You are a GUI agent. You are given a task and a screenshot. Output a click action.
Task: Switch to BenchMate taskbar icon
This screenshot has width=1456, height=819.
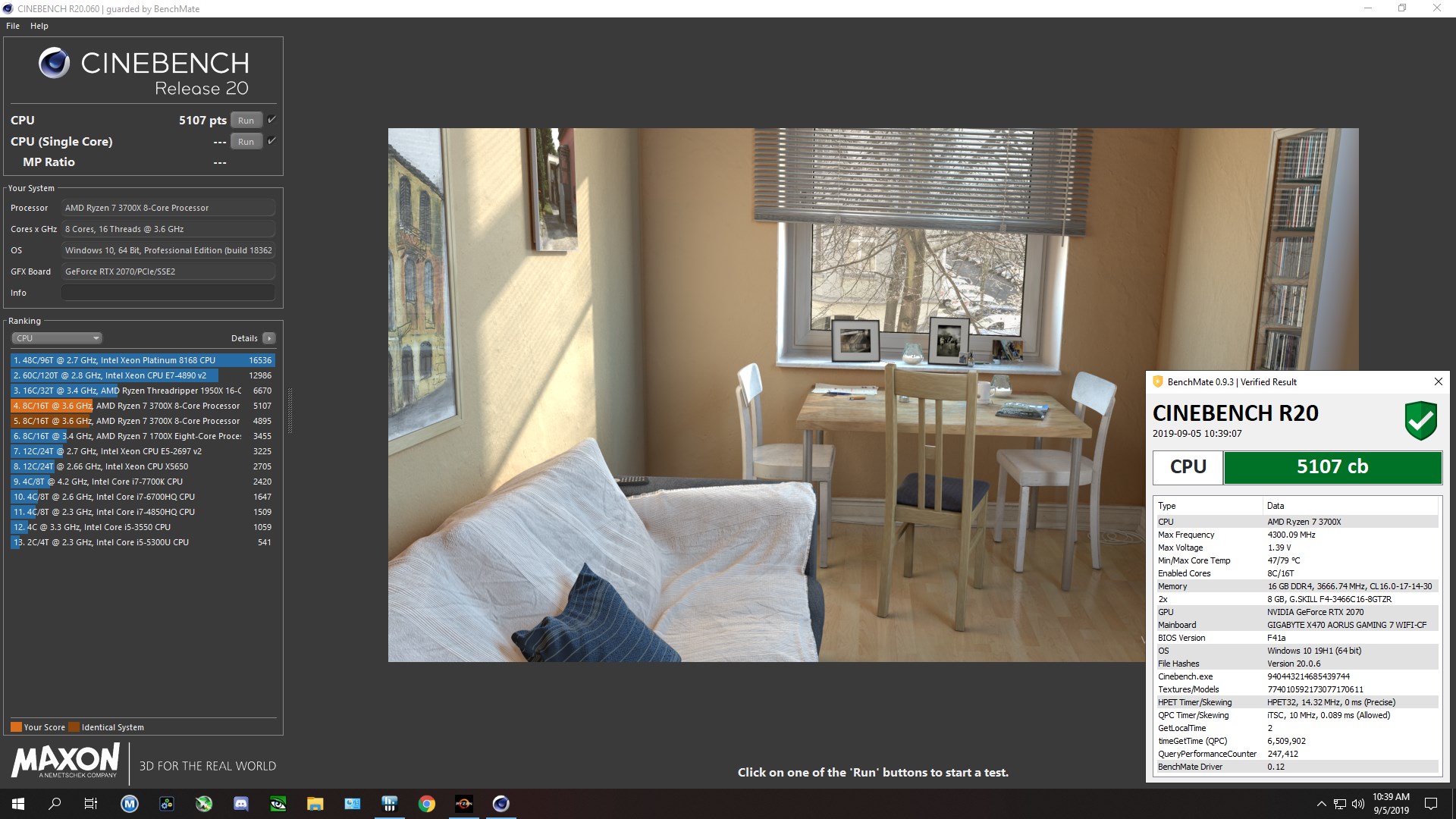click(390, 804)
